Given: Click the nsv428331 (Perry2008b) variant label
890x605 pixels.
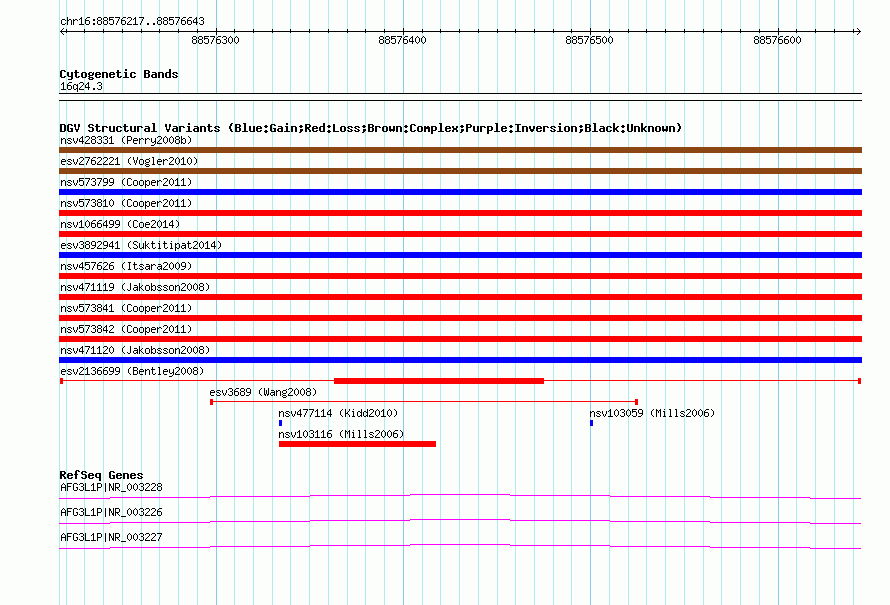Looking at the screenshot, I should pyautogui.click(x=126, y=140).
